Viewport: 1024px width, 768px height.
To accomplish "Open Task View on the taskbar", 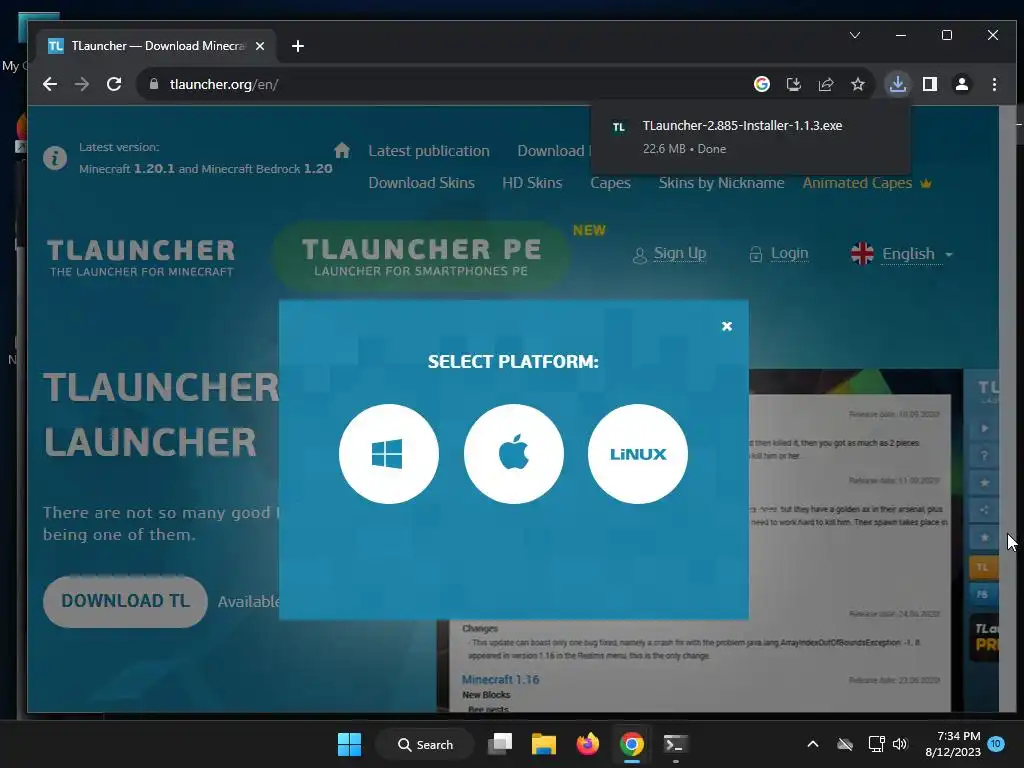I will pyautogui.click(x=500, y=744).
